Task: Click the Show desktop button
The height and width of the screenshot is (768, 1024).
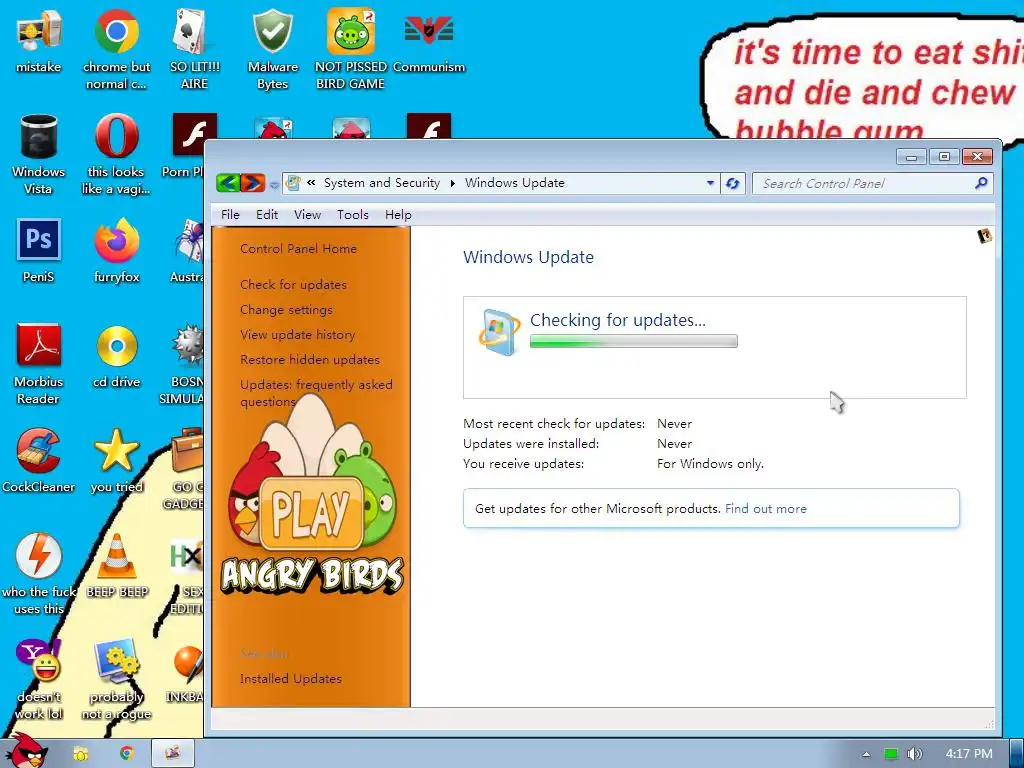Action: 1017,753
